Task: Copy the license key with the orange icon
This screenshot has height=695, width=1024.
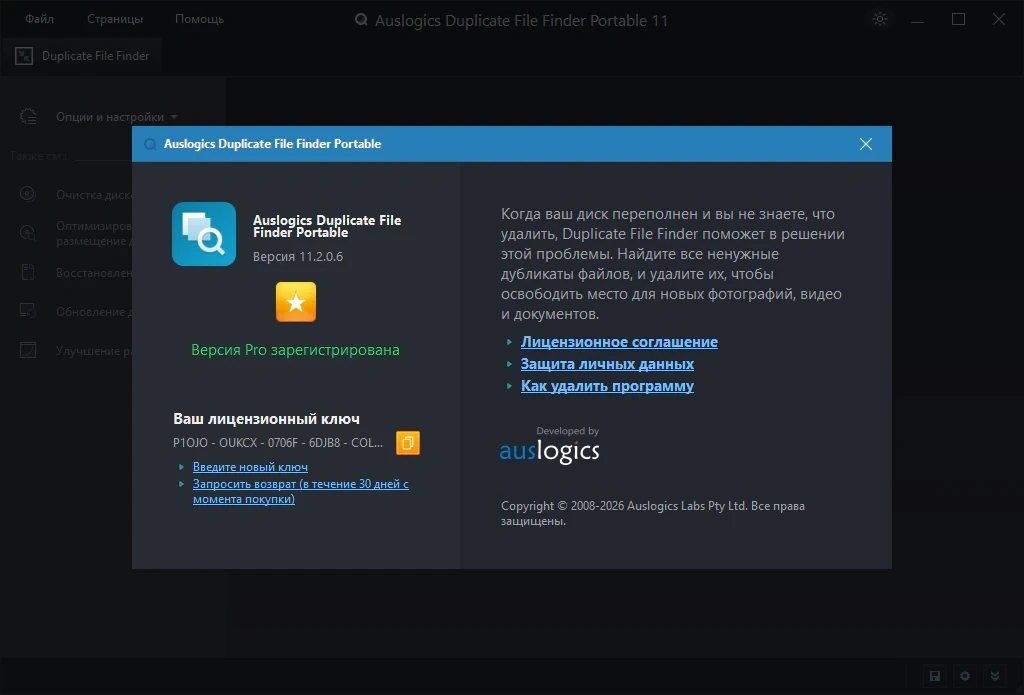Action: (408, 443)
